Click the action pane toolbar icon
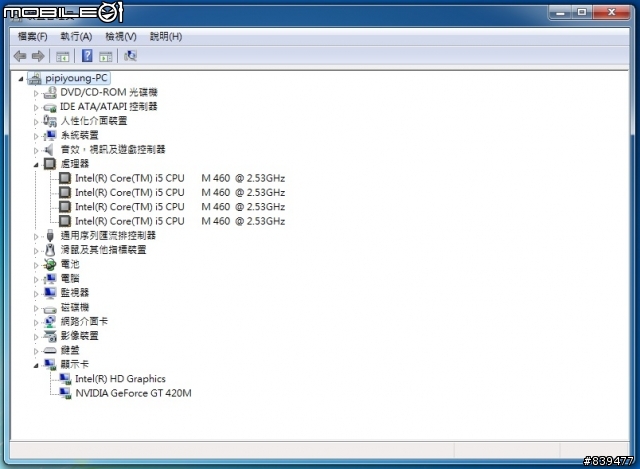The width and height of the screenshot is (640, 469). point(106,56)
